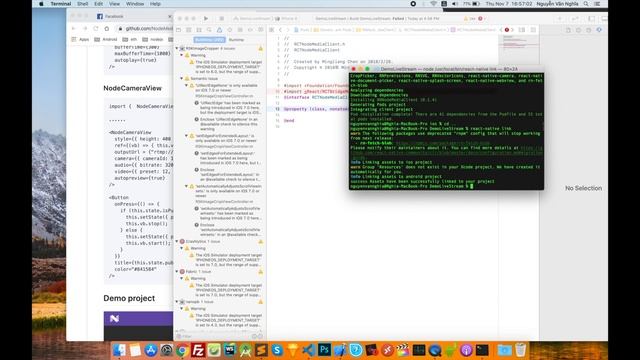Collapse the Warning group under RSKImageCropper
Image resolution: width=640 pixels, height=360 pixels.
click(182, 55)
